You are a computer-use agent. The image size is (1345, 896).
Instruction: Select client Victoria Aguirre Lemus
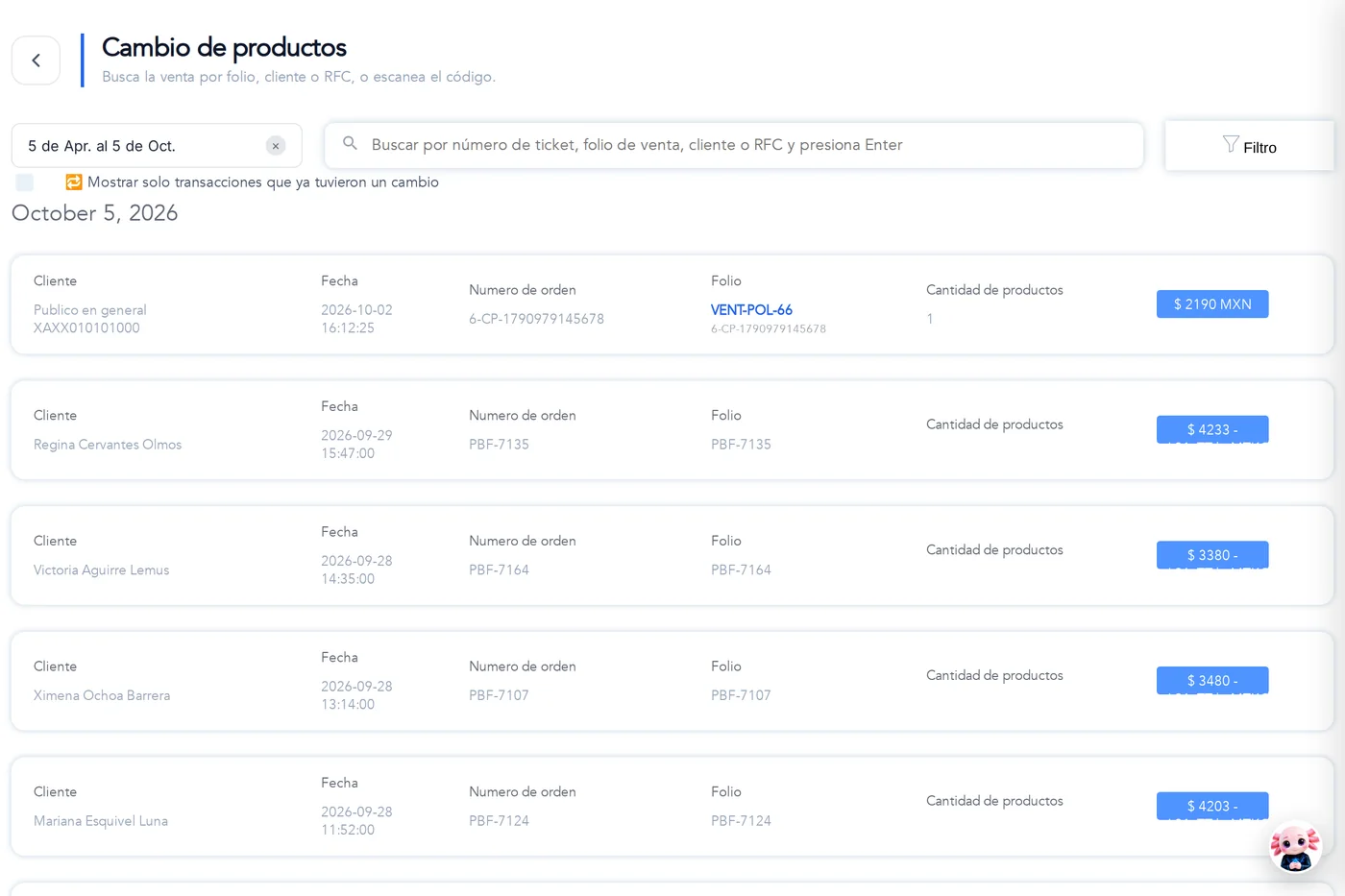101,570
